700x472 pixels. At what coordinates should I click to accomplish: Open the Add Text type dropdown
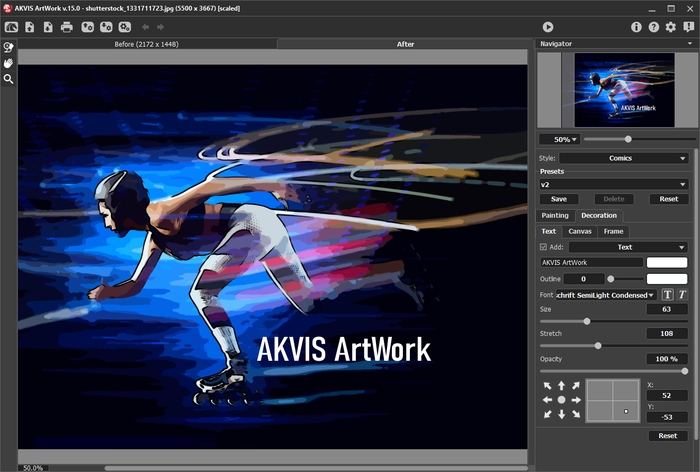click(628, 247)
